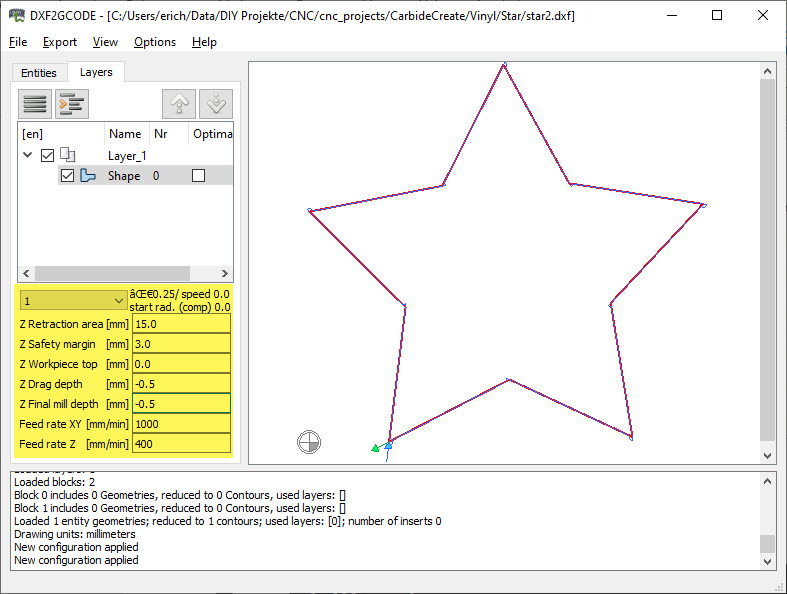Image resolution: width=787 pixels, height=594 pixels.
Task: Uncheck the Layer_1 checkbox
Action: [47, 155]
